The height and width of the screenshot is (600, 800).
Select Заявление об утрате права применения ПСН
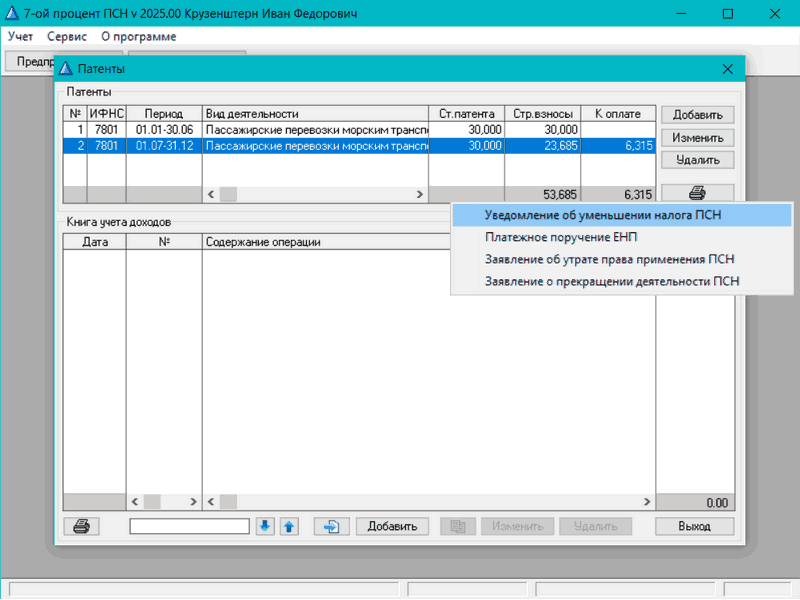609,259
